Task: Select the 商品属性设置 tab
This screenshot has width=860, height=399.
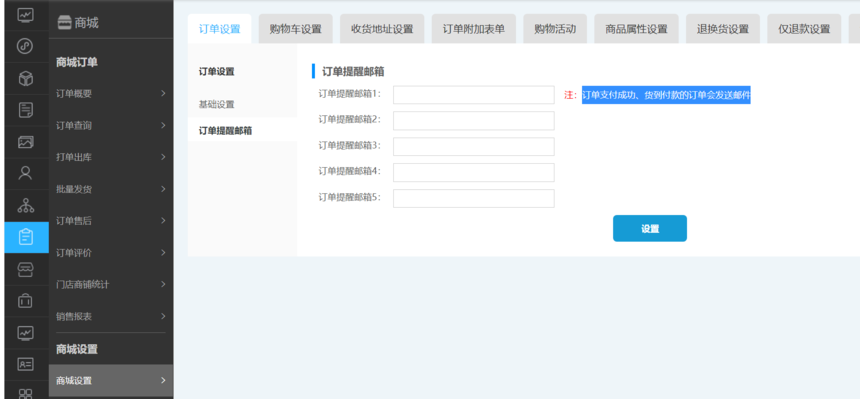Action: coord(636,29)
